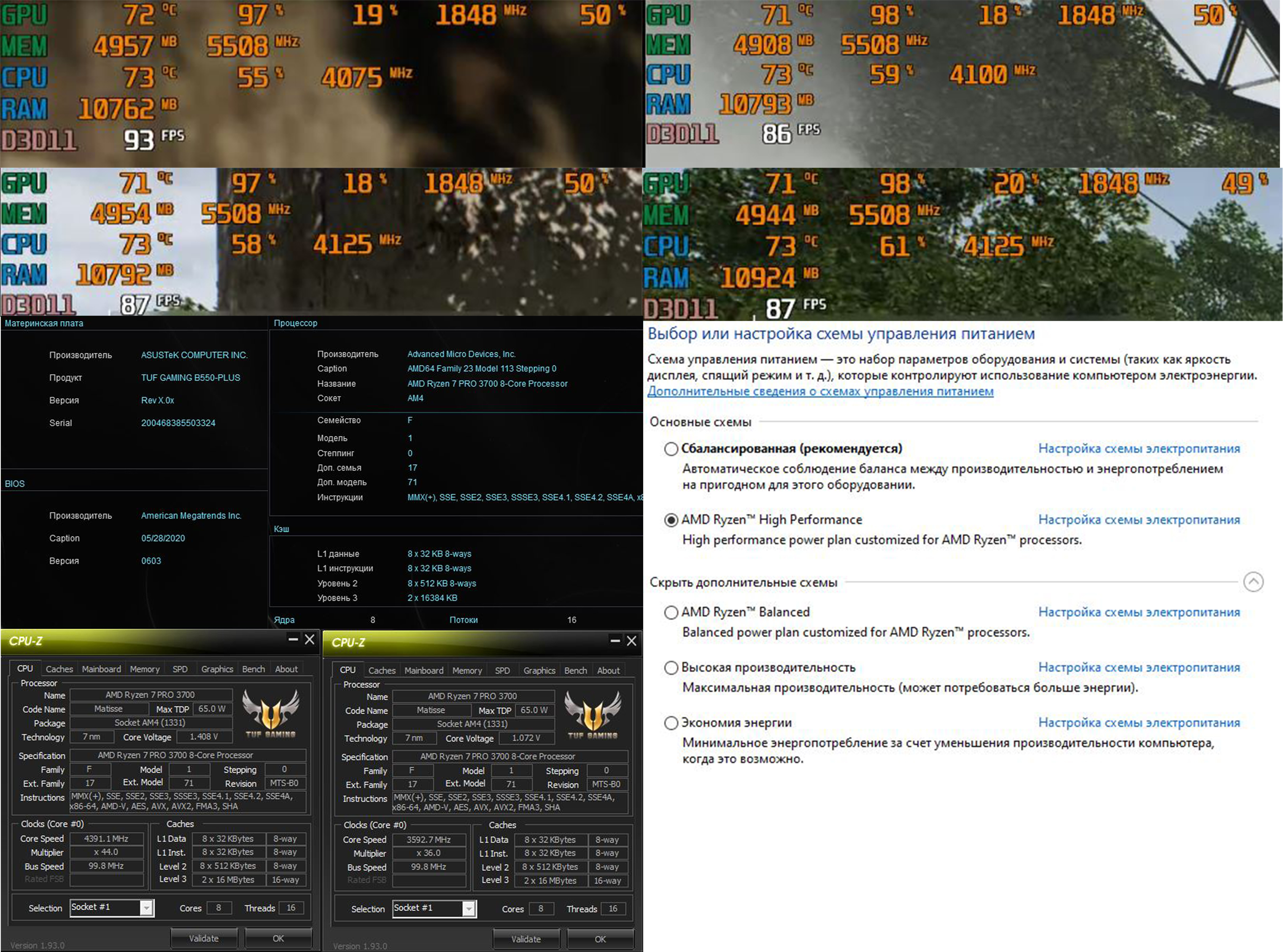Minimize the right CPU-Z window
This screenshot has height=952, width=1283.
pyautogui.click(x=615, y=641)
